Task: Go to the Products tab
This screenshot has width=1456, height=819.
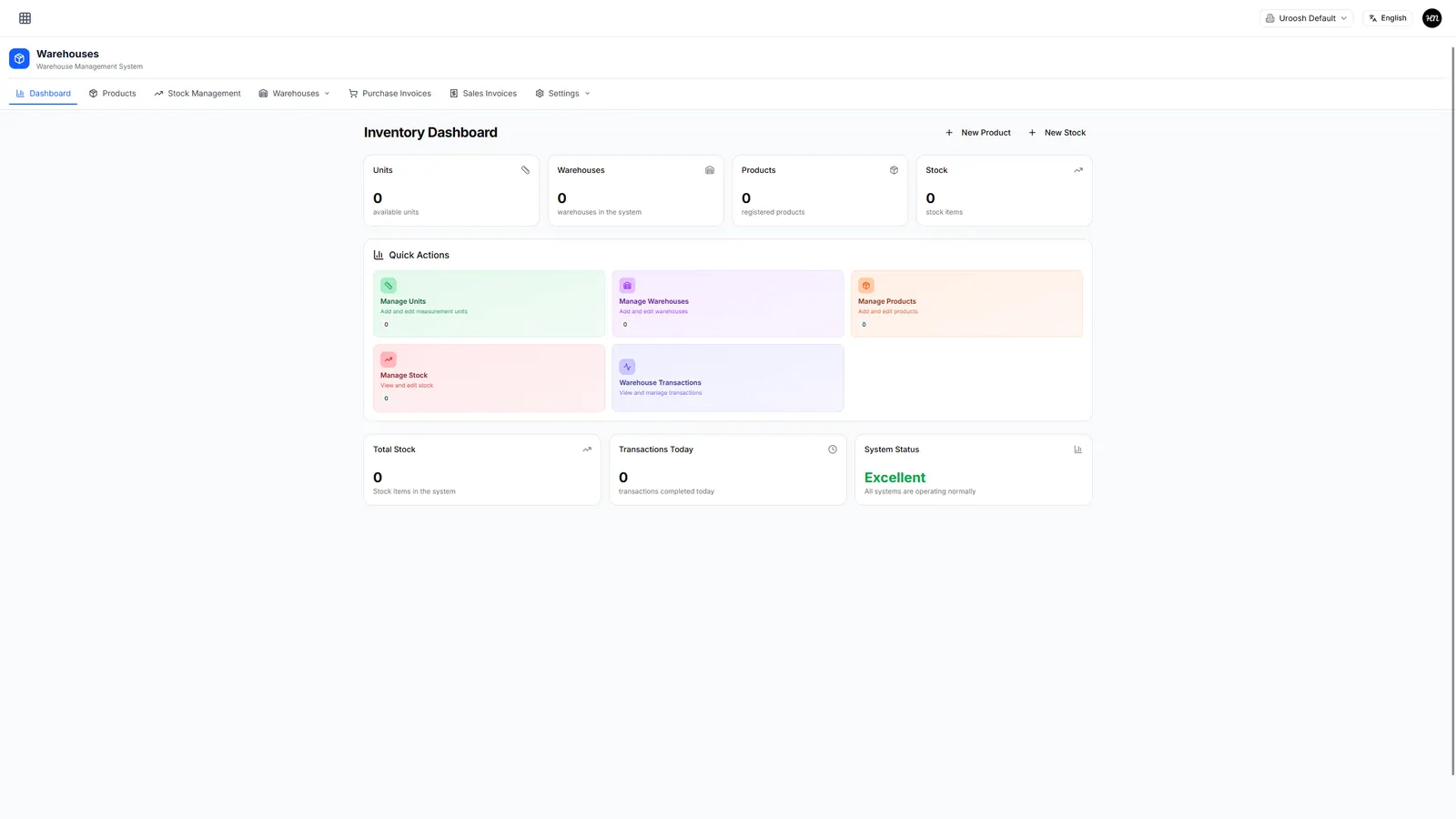Action: [x=113, y=94]
